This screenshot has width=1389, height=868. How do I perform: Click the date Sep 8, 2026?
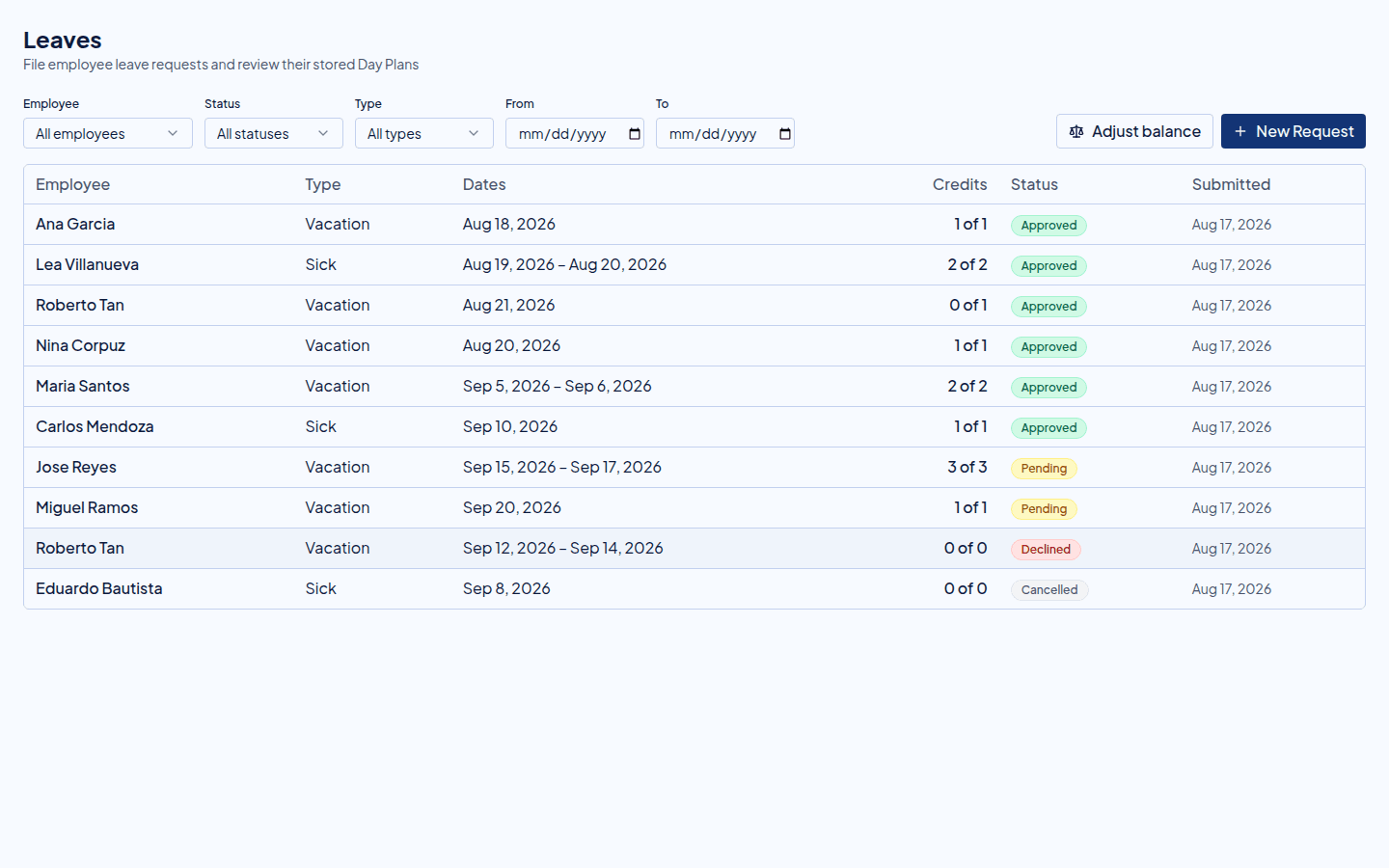click(x=506, y=588)
